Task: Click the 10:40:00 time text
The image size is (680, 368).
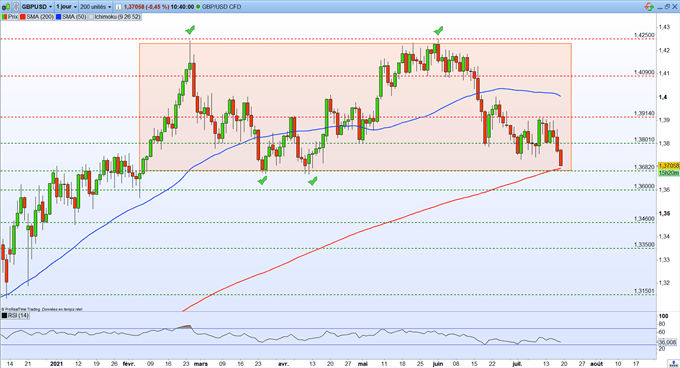Action: click(182, 7)
